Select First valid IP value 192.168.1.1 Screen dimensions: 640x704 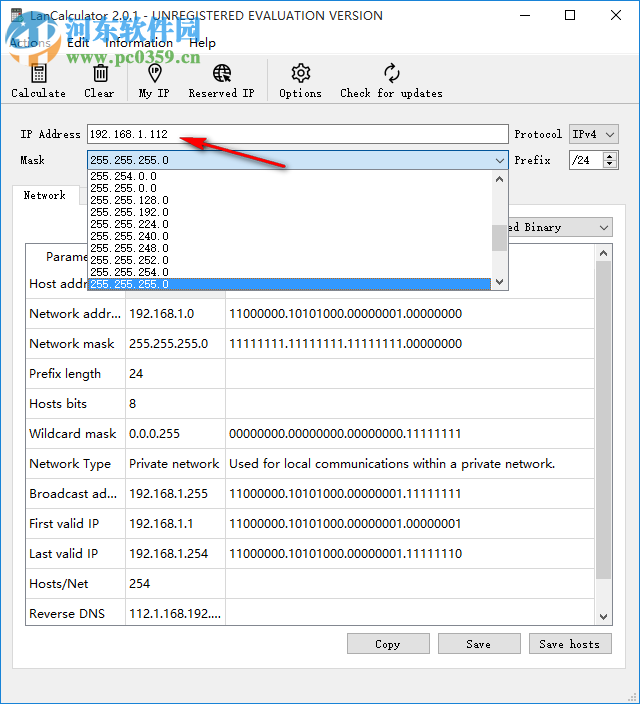pyautogui.click(x=161, y=524)
